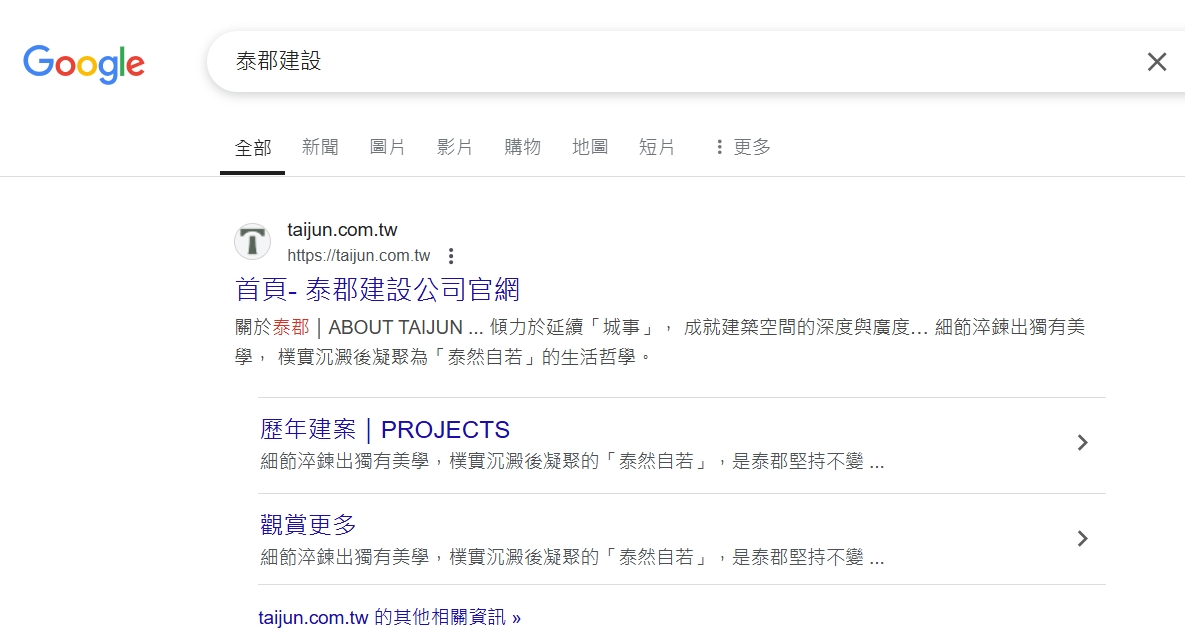Click the https://taijun.com.tw URL text

click(x=359, y=256)
